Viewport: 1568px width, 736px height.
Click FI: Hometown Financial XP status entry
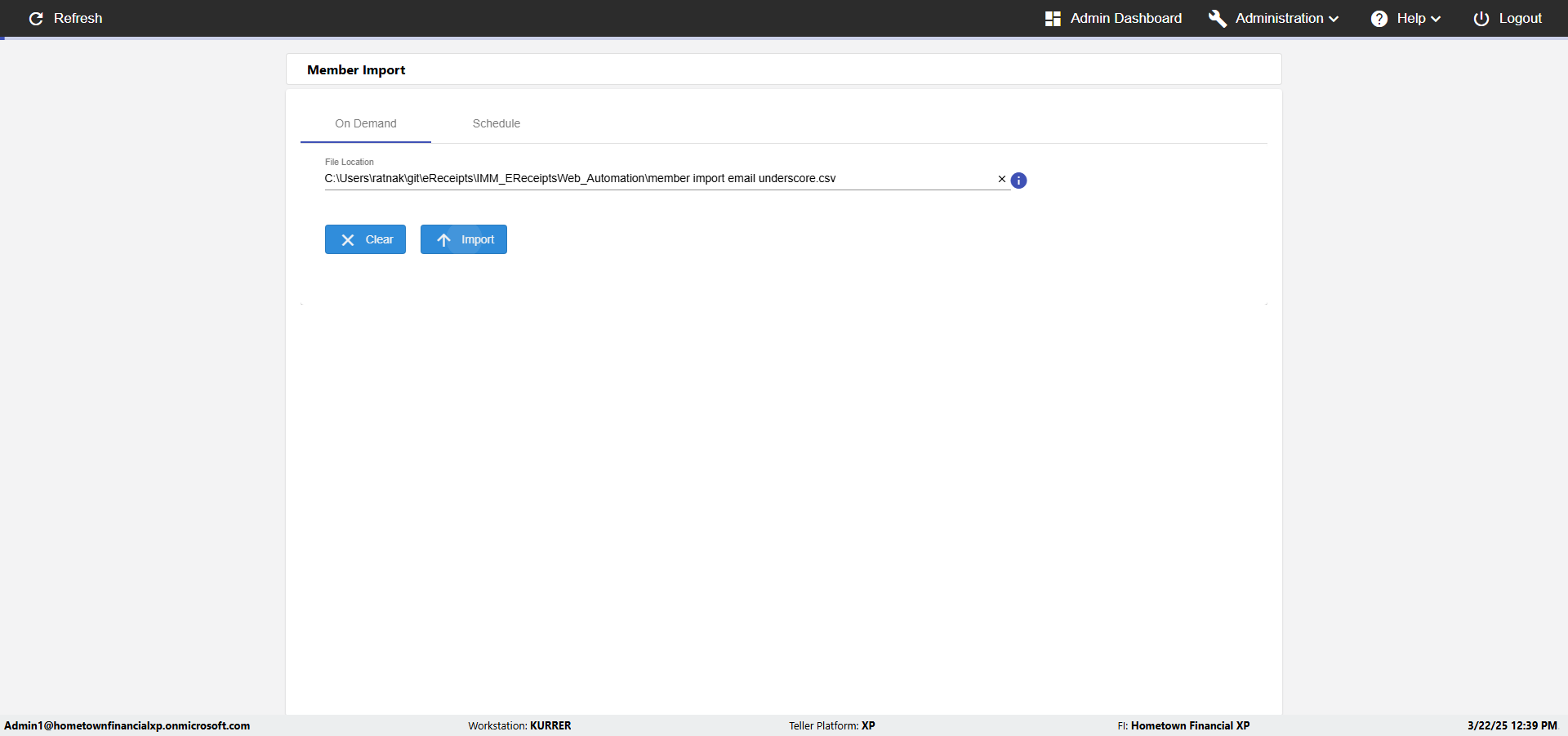(1183, 725)
